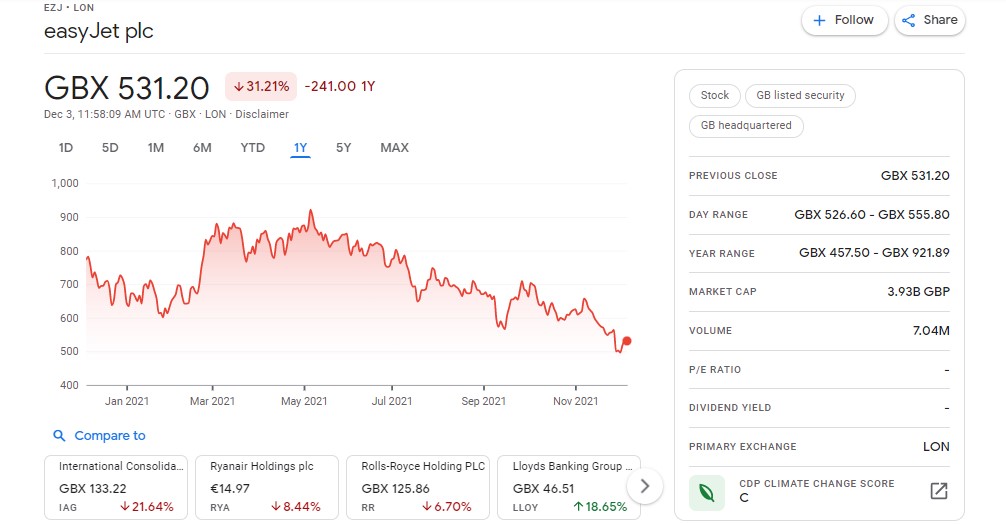Image resolution: width=1006 pixels, height=524 pixels.
Task: Click Ryanair's €14.97 price
Action: (x=230, y=489)
